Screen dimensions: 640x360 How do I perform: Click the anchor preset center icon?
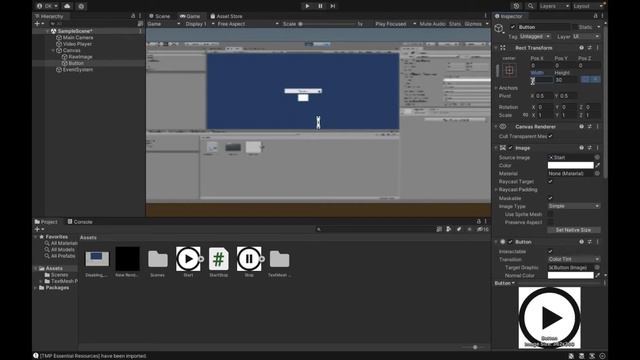click(509, 70)
